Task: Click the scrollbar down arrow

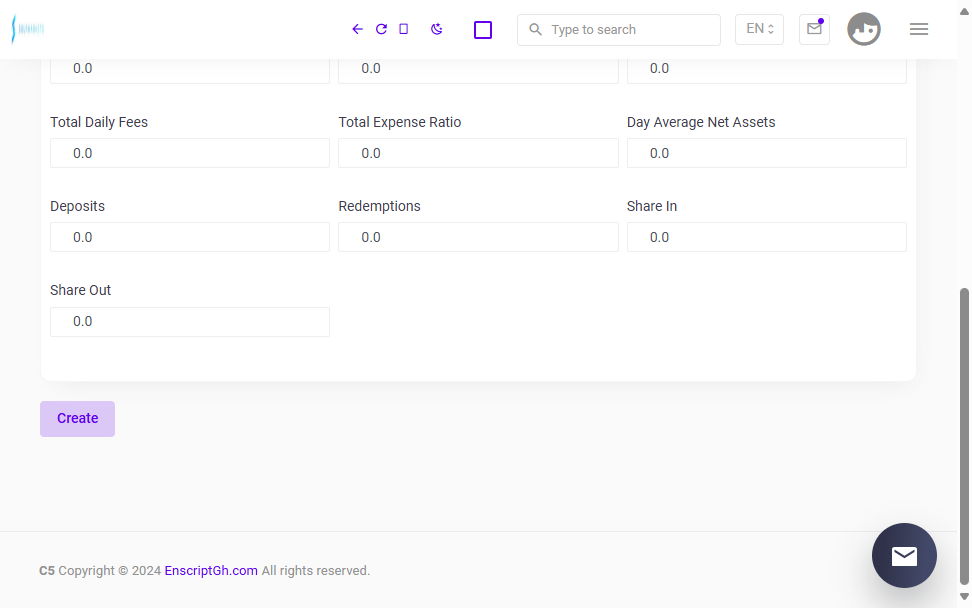Action: click(964, 596)
